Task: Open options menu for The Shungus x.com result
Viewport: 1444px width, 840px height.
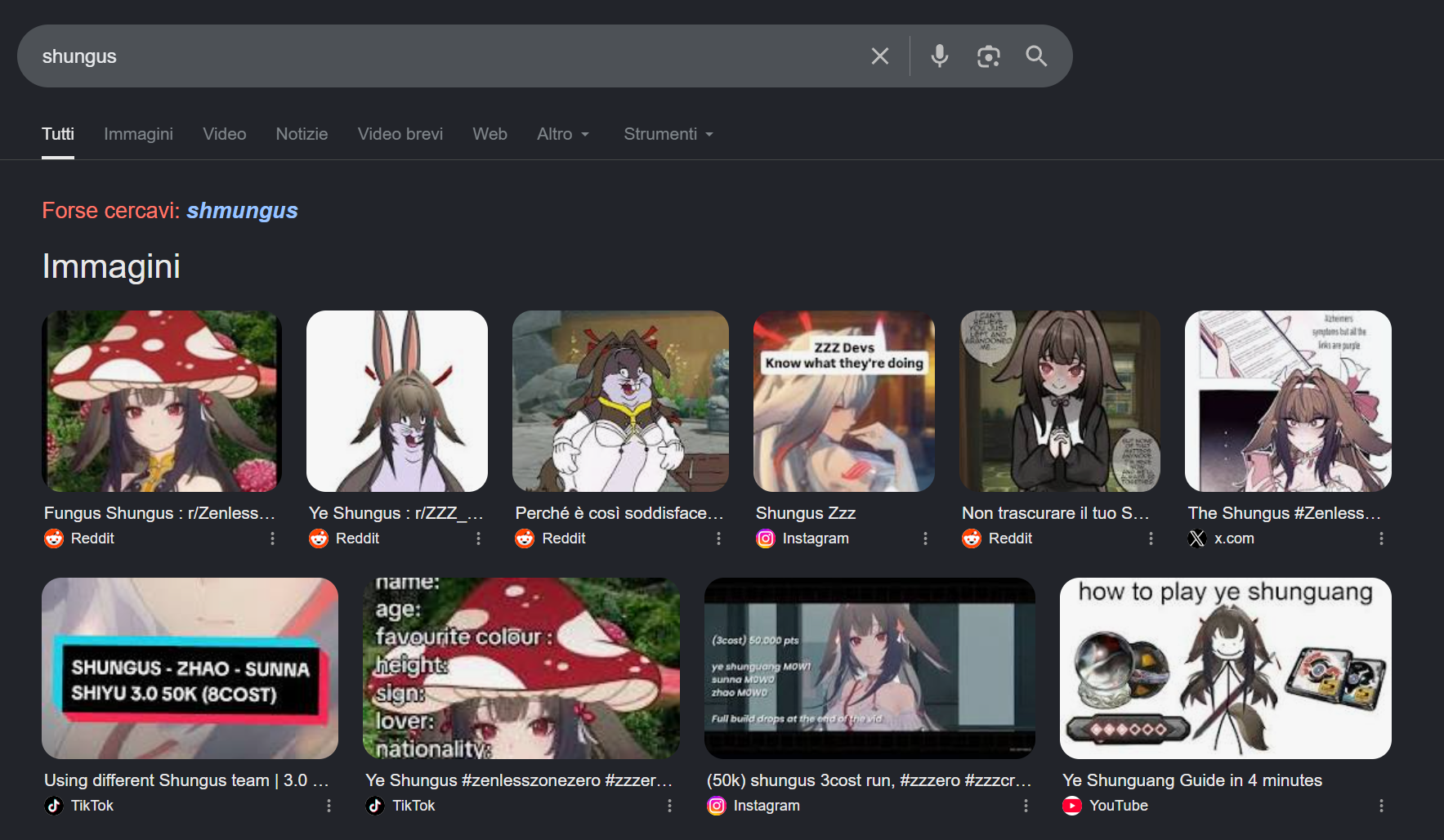Action: [x=1382, y=538]
